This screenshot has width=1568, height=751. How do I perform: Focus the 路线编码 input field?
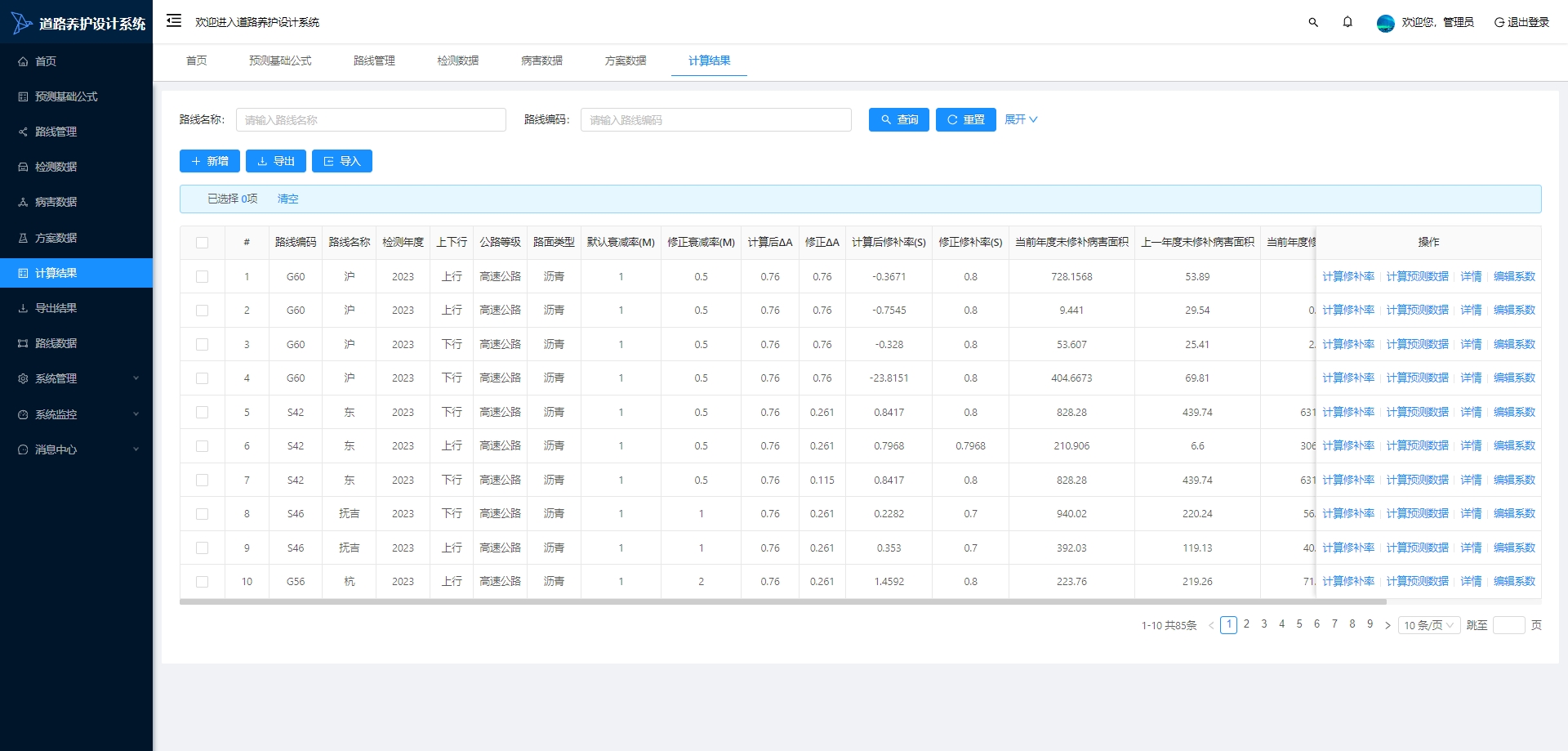click(x=716, y=119)
